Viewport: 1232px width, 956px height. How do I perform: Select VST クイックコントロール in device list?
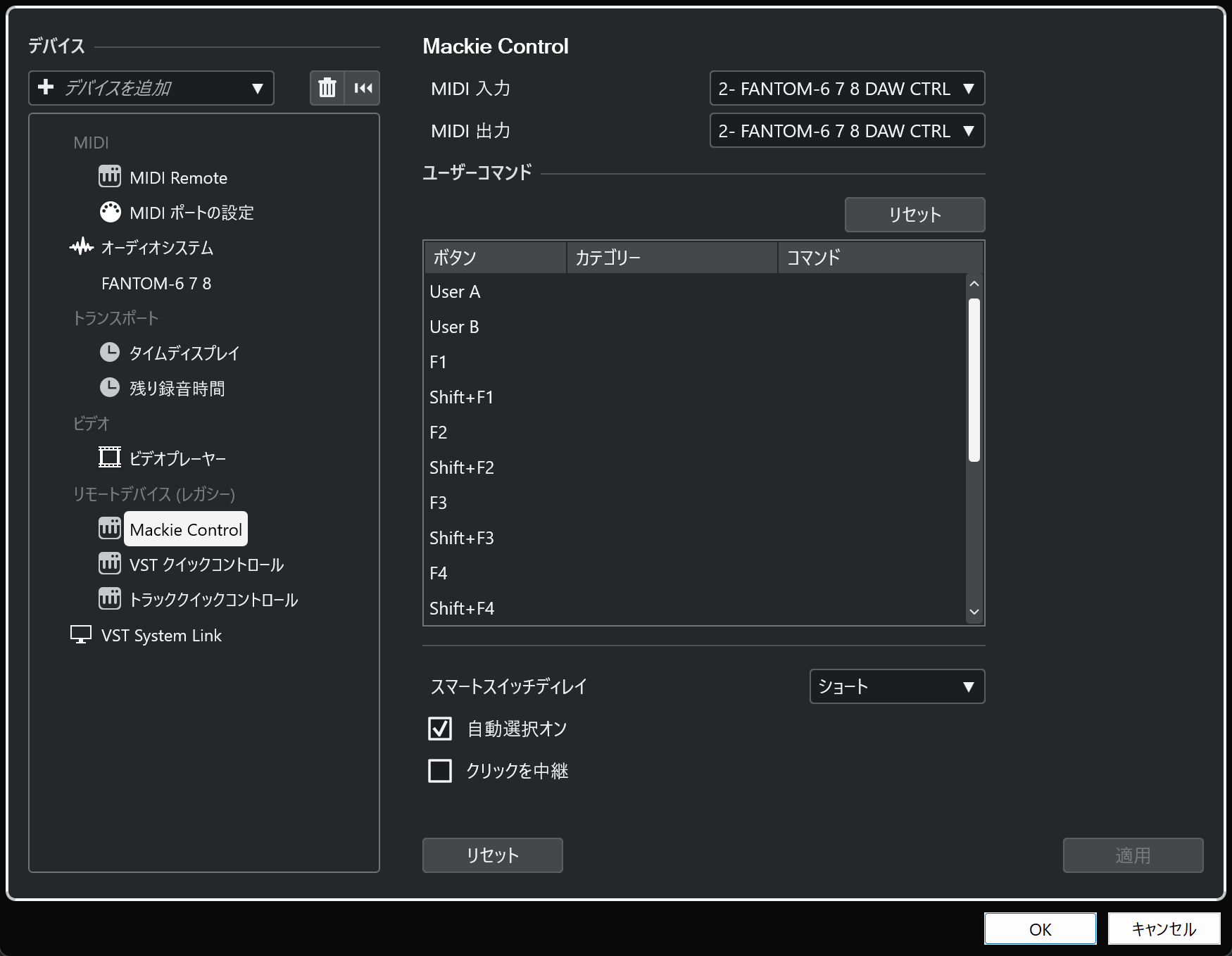tap(206, 565)
